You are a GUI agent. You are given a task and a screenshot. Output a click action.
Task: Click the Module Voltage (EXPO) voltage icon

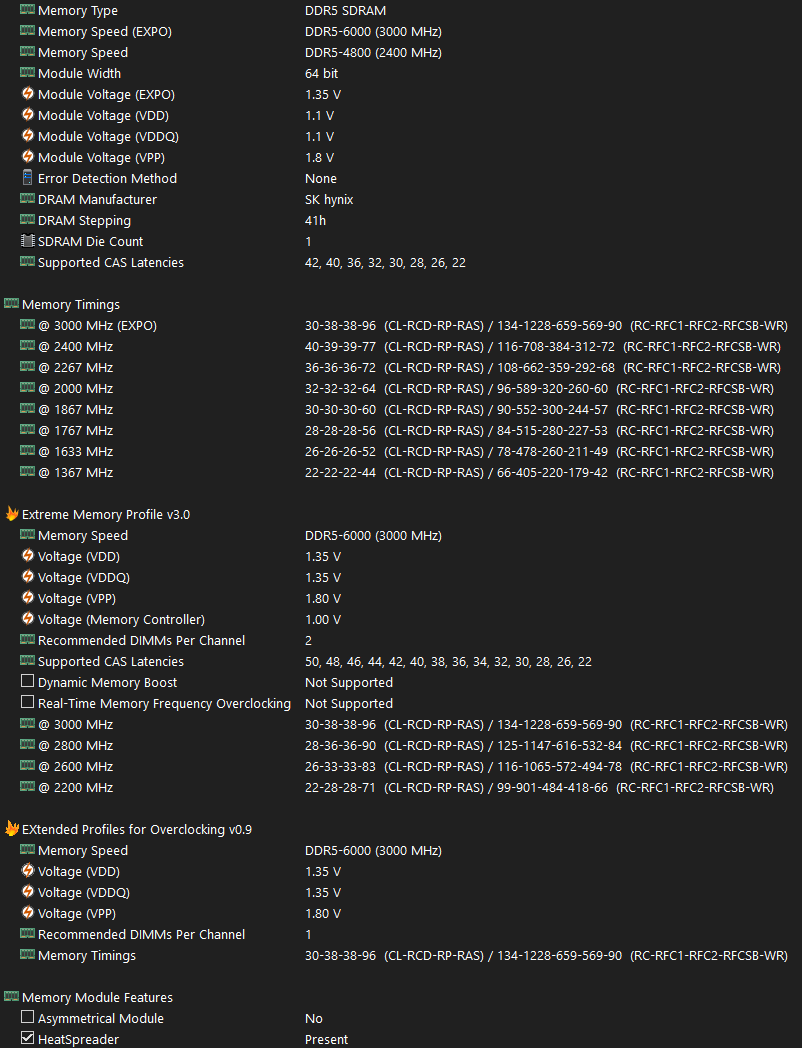click(27, 94)
